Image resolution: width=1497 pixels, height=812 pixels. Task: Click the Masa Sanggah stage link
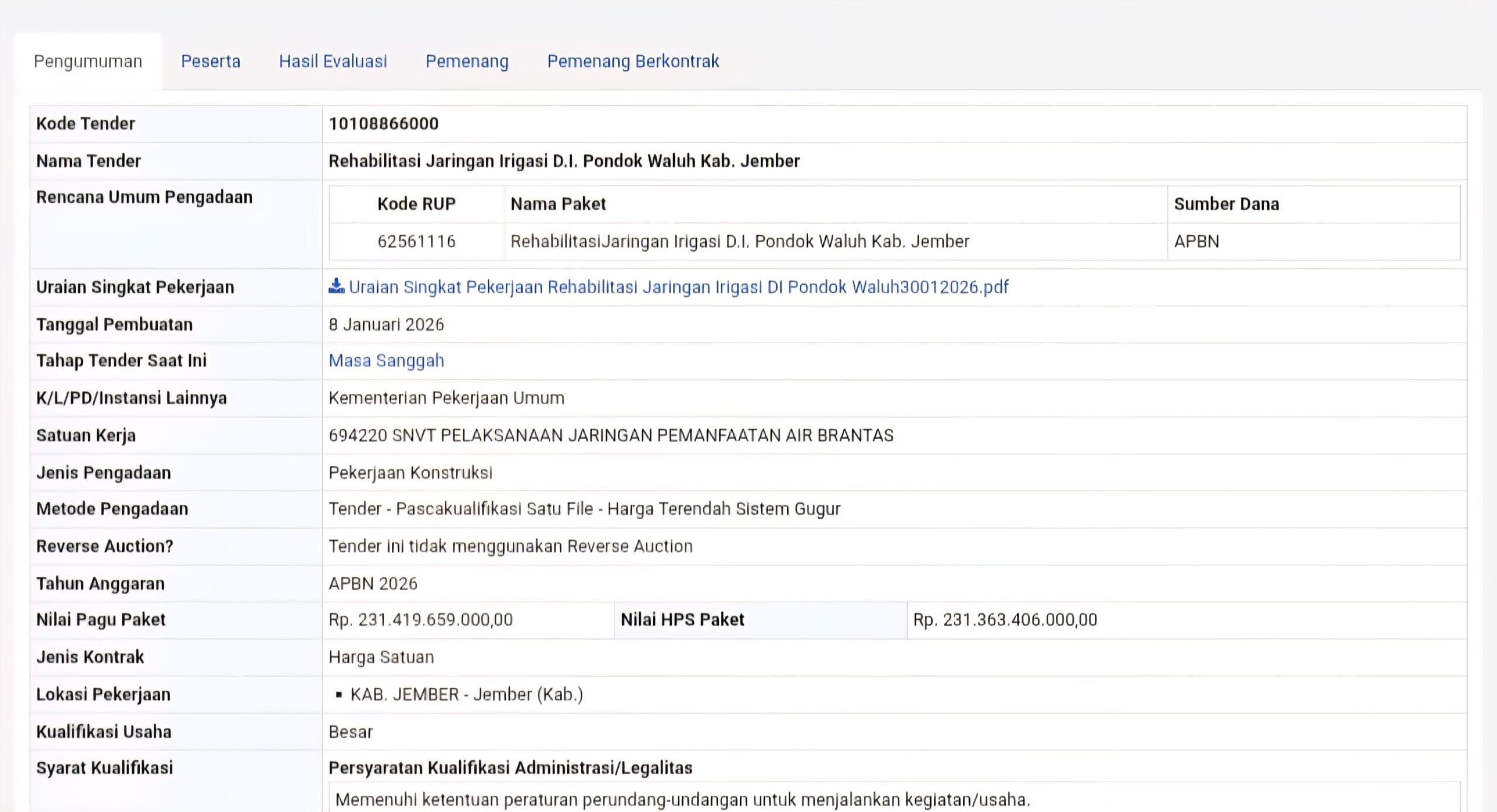coord(386,361)
